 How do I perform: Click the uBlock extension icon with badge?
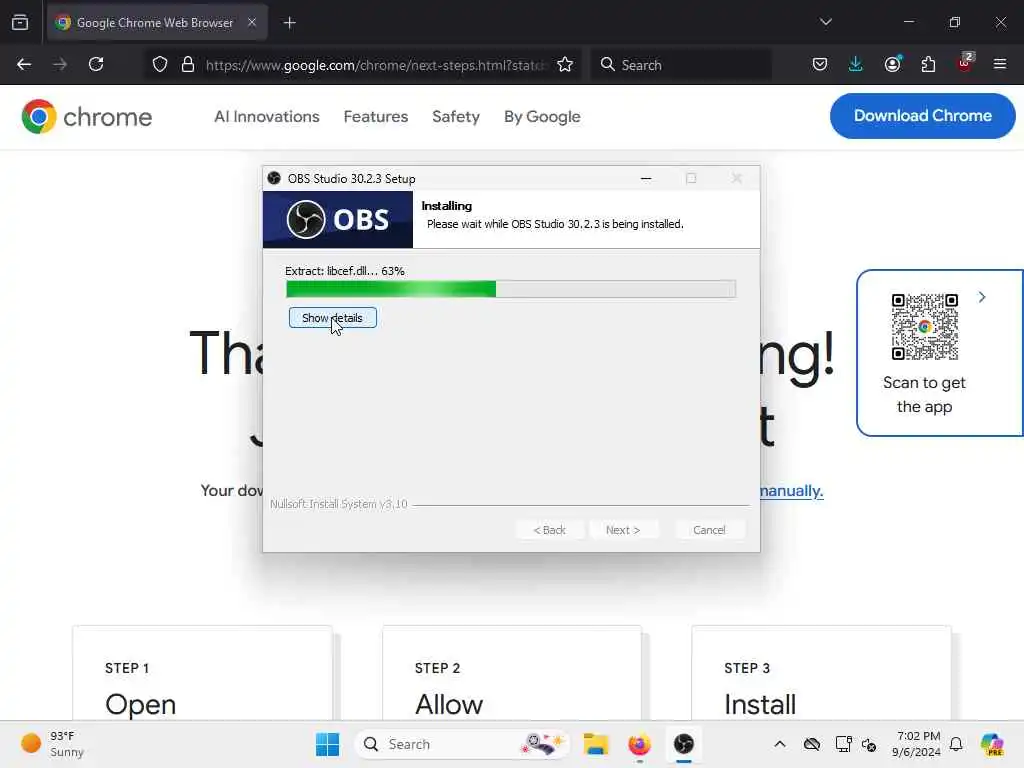click(x=965, y=63)
